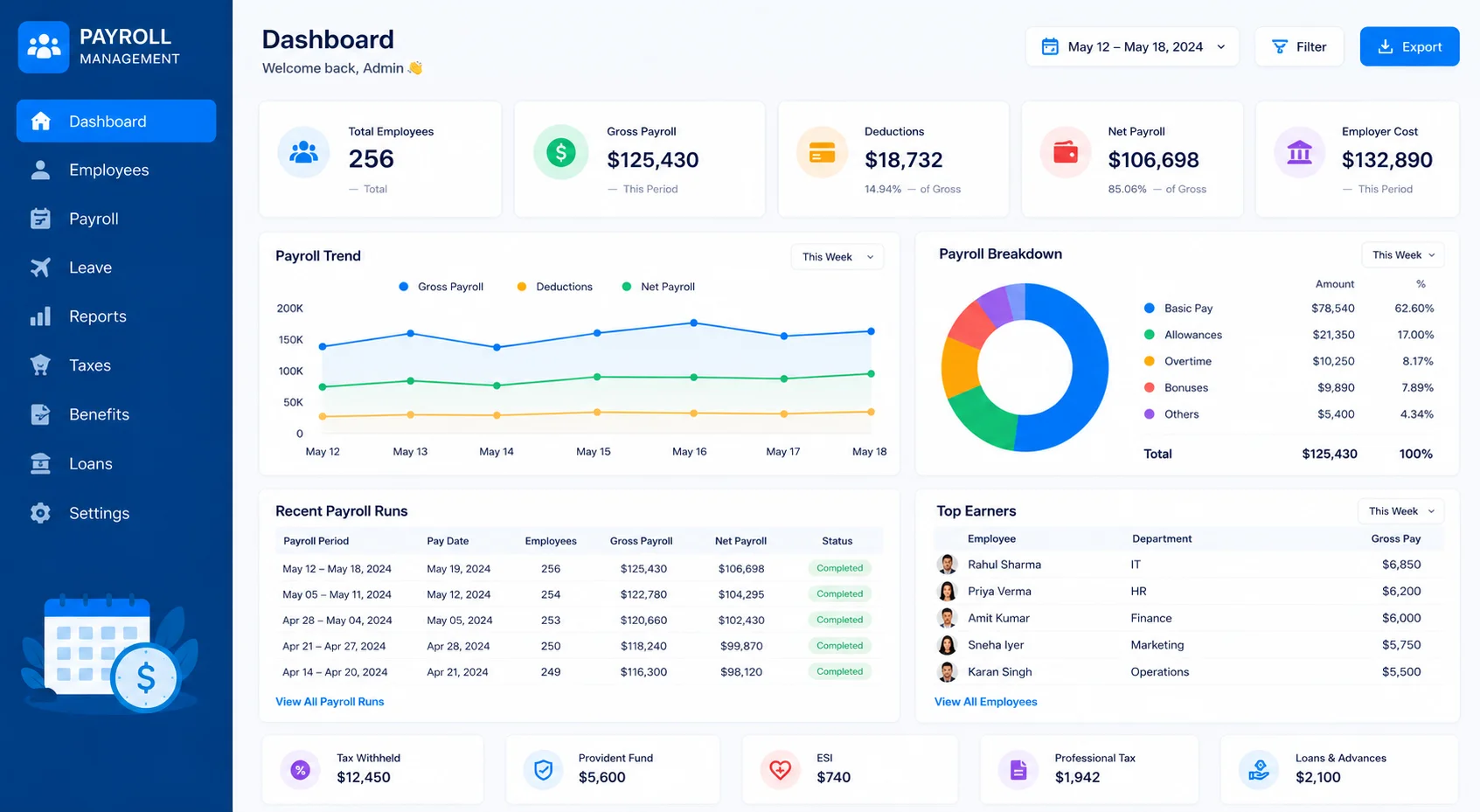
Task: Click the Gross Payroll dollar icon
Action: point(560,153)
